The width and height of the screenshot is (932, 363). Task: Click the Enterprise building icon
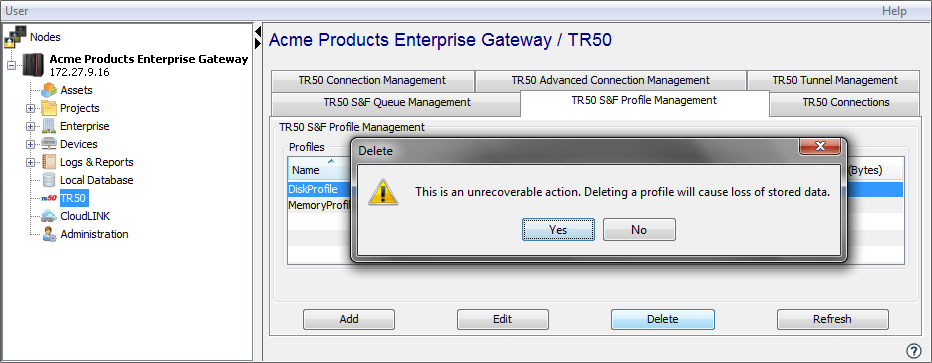[49, 126]
